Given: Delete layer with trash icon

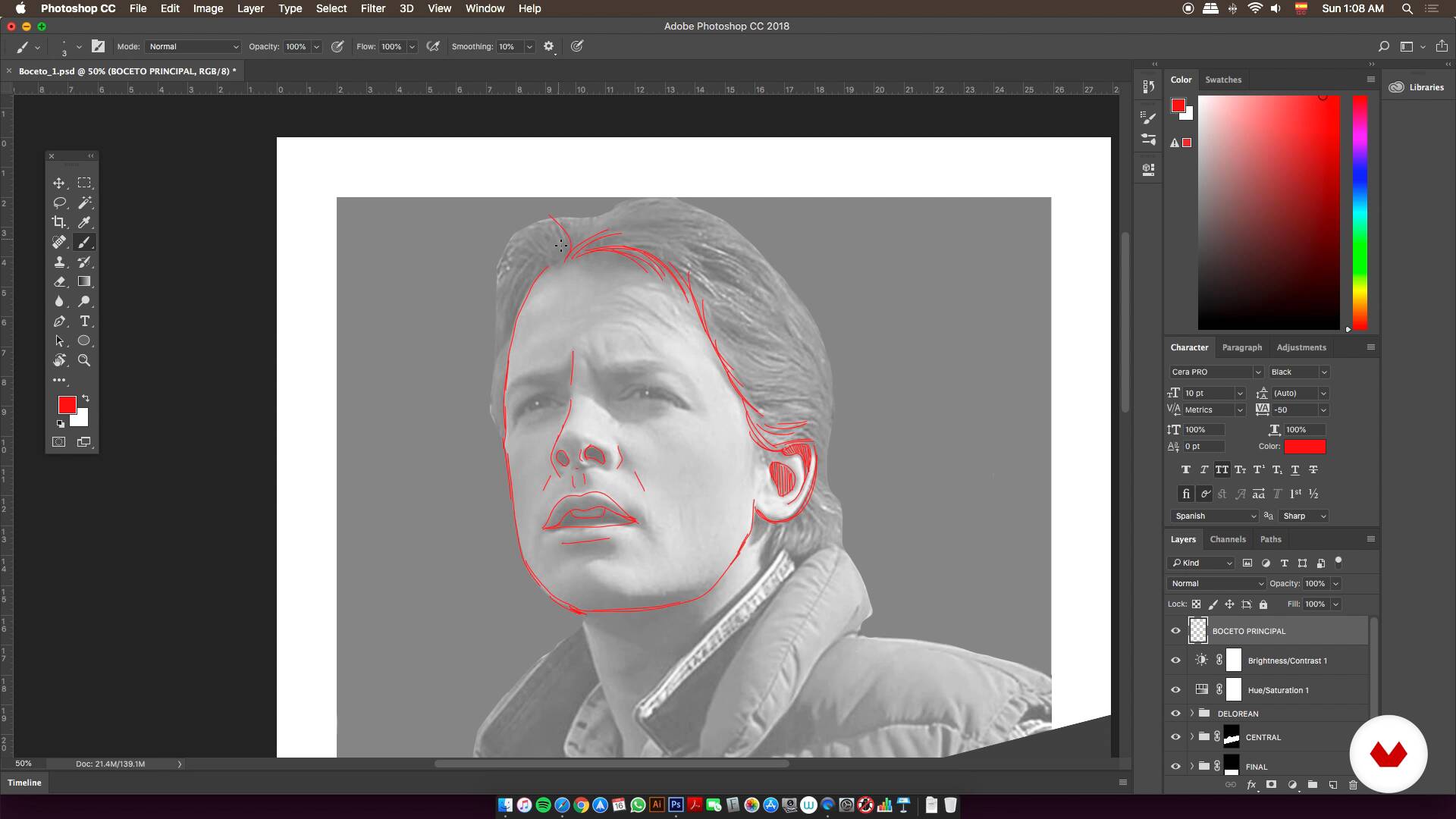Looking at the screenshot, I should pyautogui.click(x=1353, y=785).
